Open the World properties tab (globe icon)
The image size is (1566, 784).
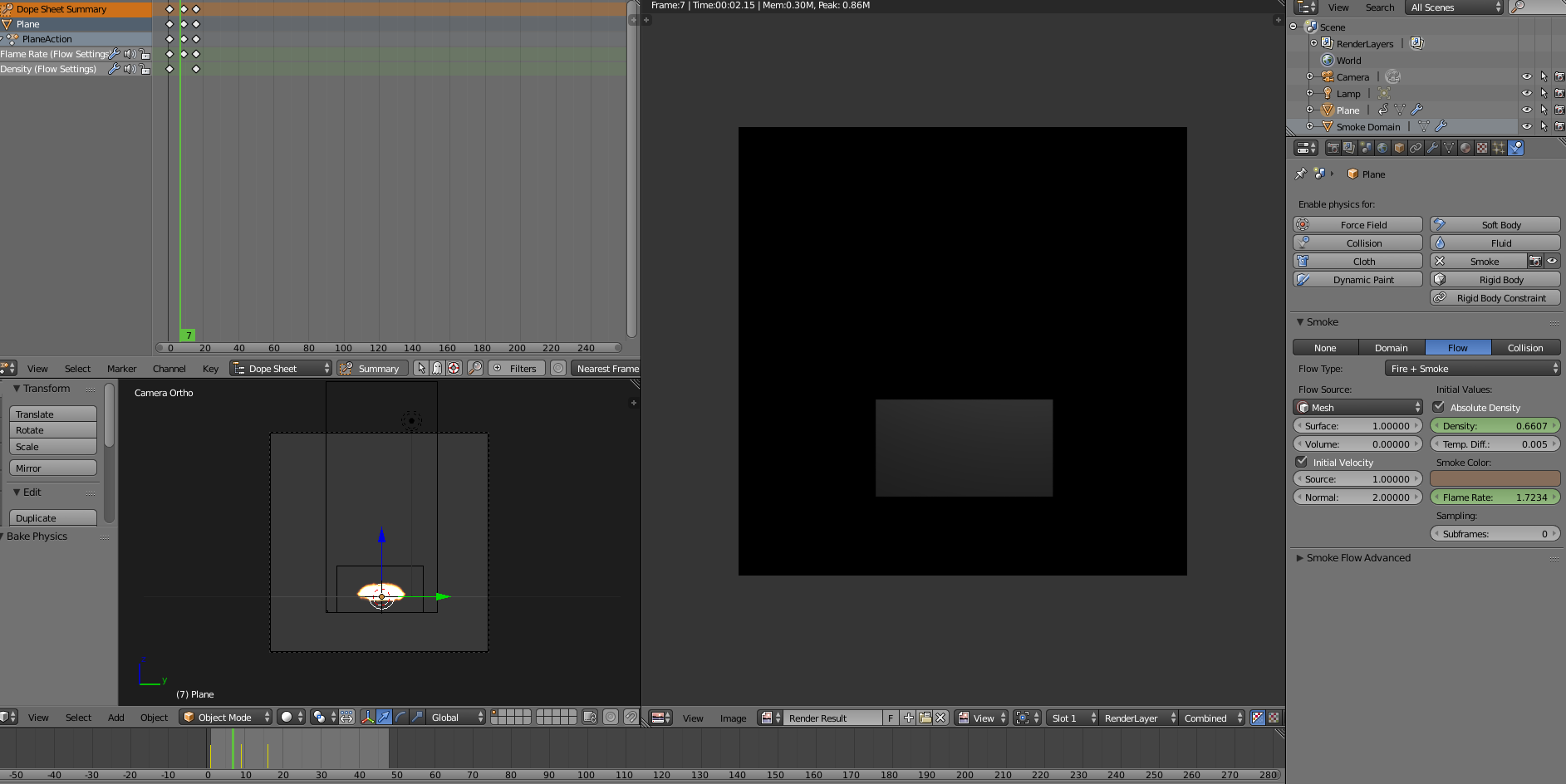(1382, 148)
